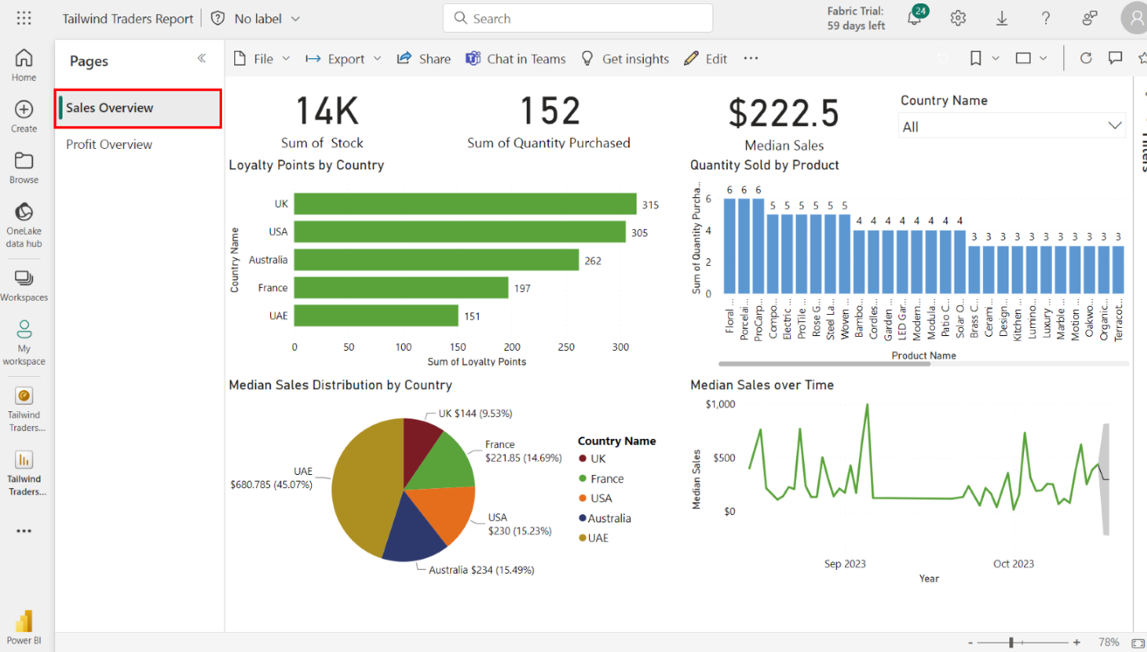Open the settings gear
The image size is (1147, 652).
click(x=958, y=18)
